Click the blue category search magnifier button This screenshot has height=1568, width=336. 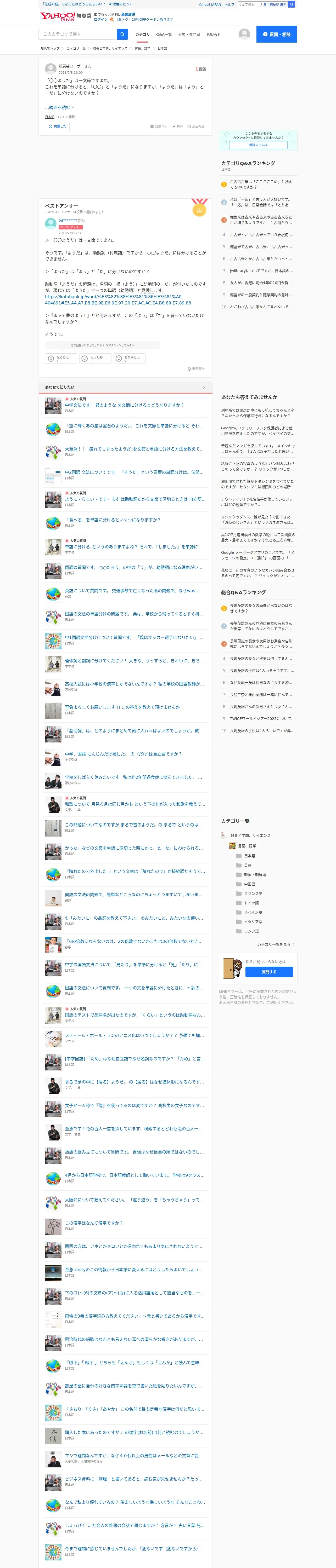pyautogui.click(x=122, y=34)
